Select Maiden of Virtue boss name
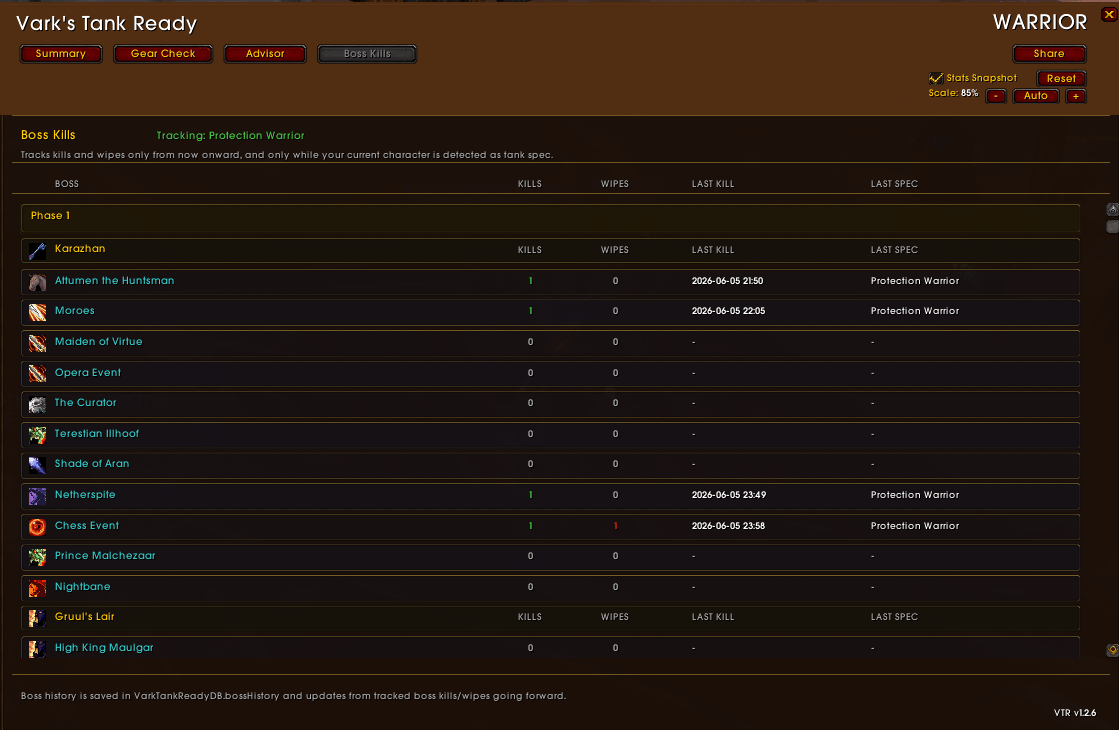This screenshot has width=1119, height=730. point(98,342)
